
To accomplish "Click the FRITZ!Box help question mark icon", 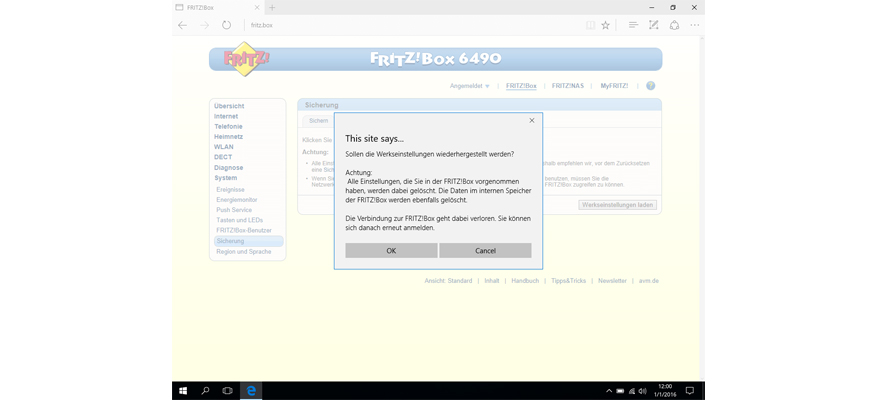I will pos(650,86).
